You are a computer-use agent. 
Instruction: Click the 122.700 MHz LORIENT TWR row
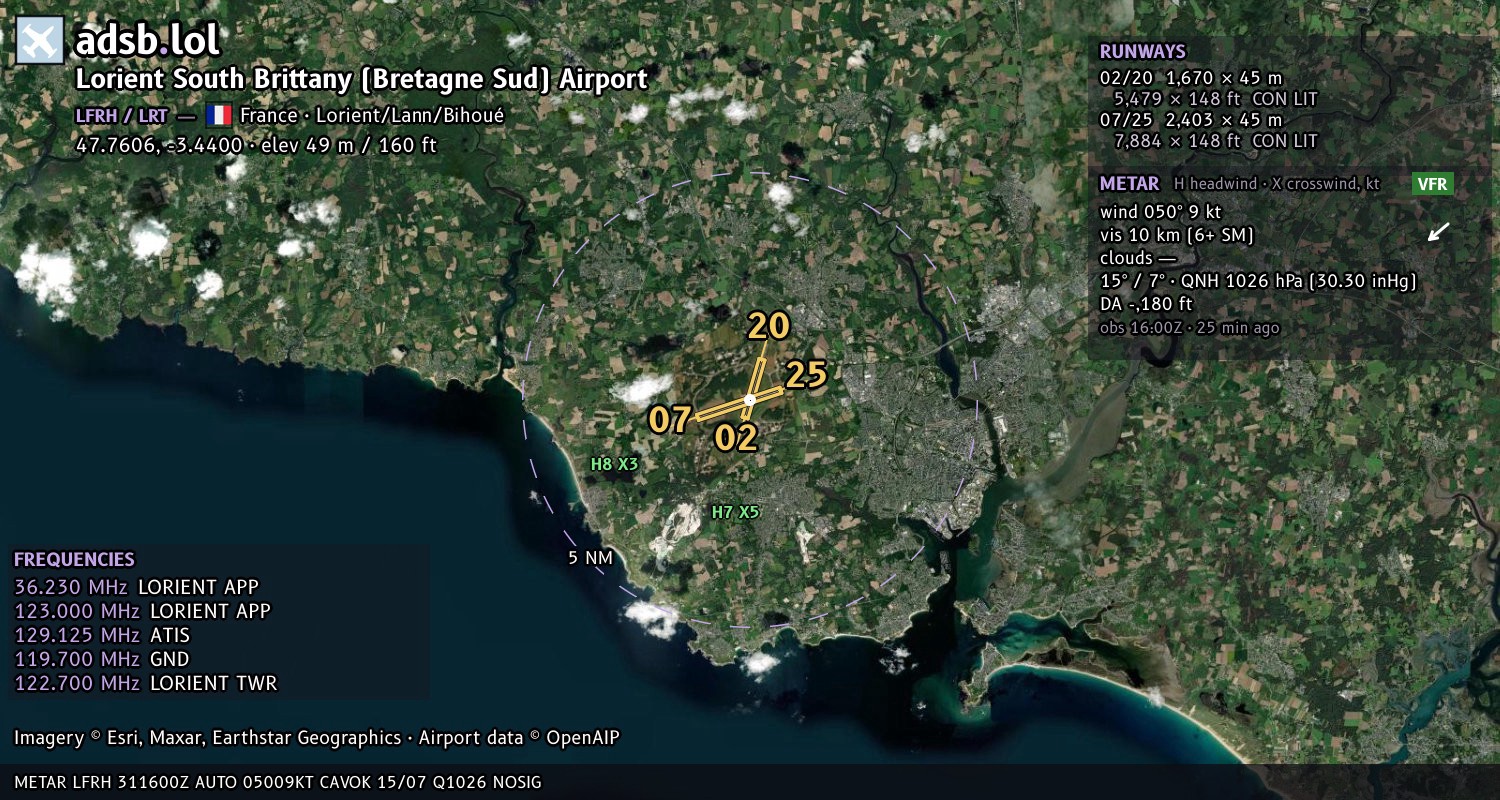pyautogui.click(x=146, y=683)
